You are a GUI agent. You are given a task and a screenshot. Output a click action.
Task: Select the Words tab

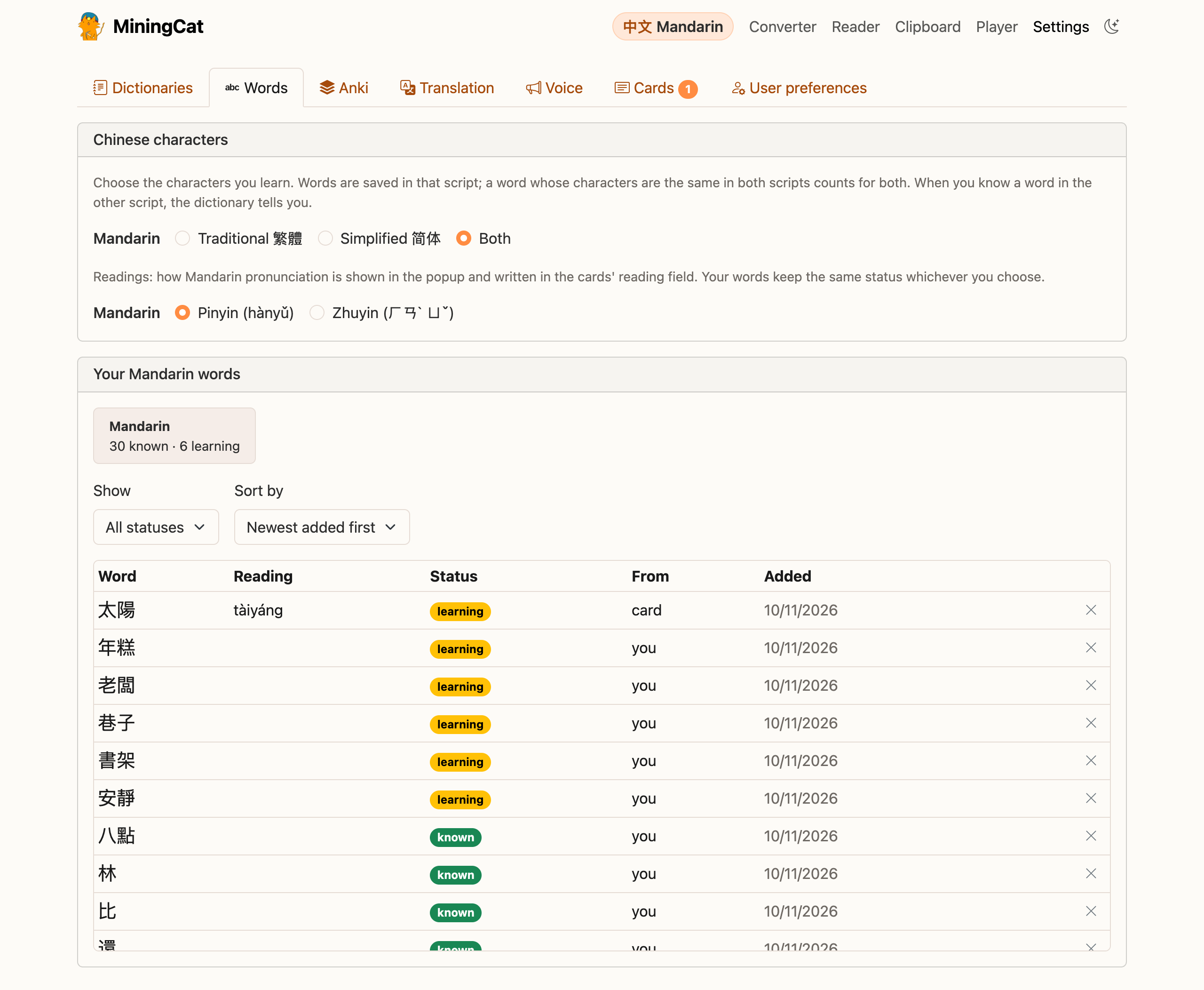[x=256, y=88]
